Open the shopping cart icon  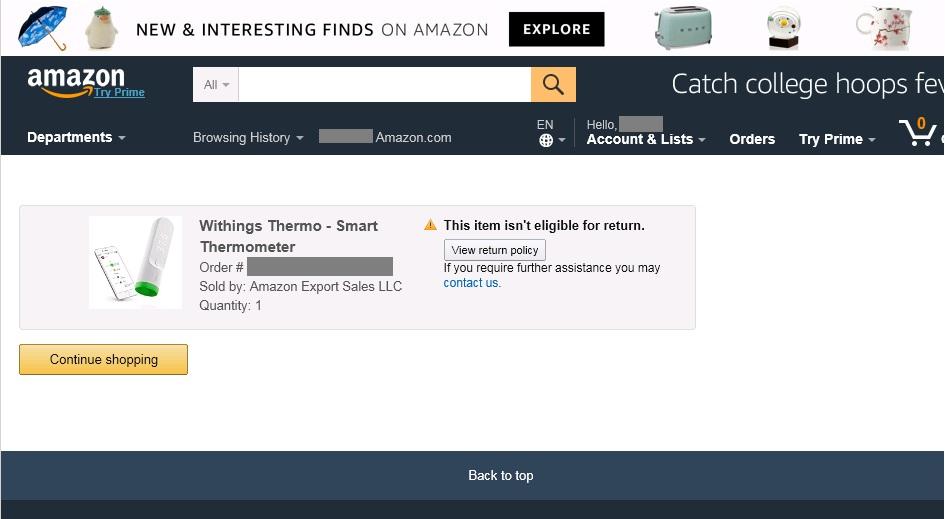tap(918, 131)
